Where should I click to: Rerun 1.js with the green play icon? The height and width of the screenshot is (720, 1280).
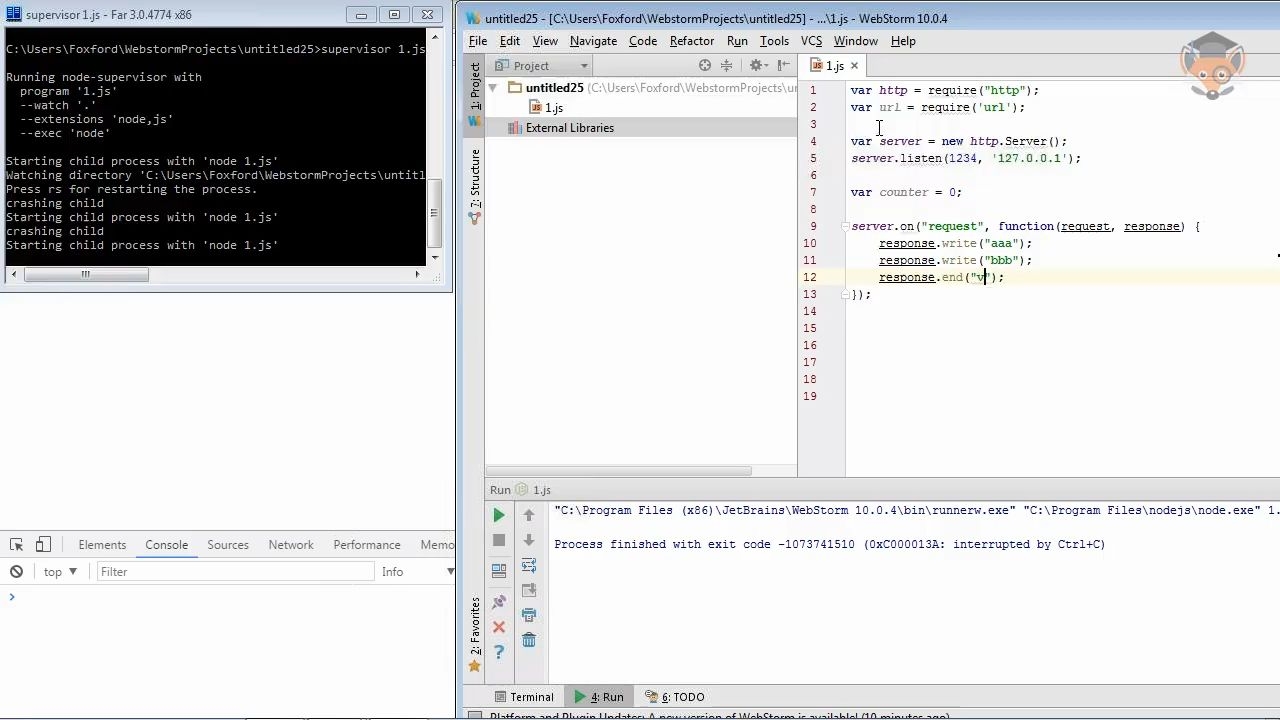(499, 515)
